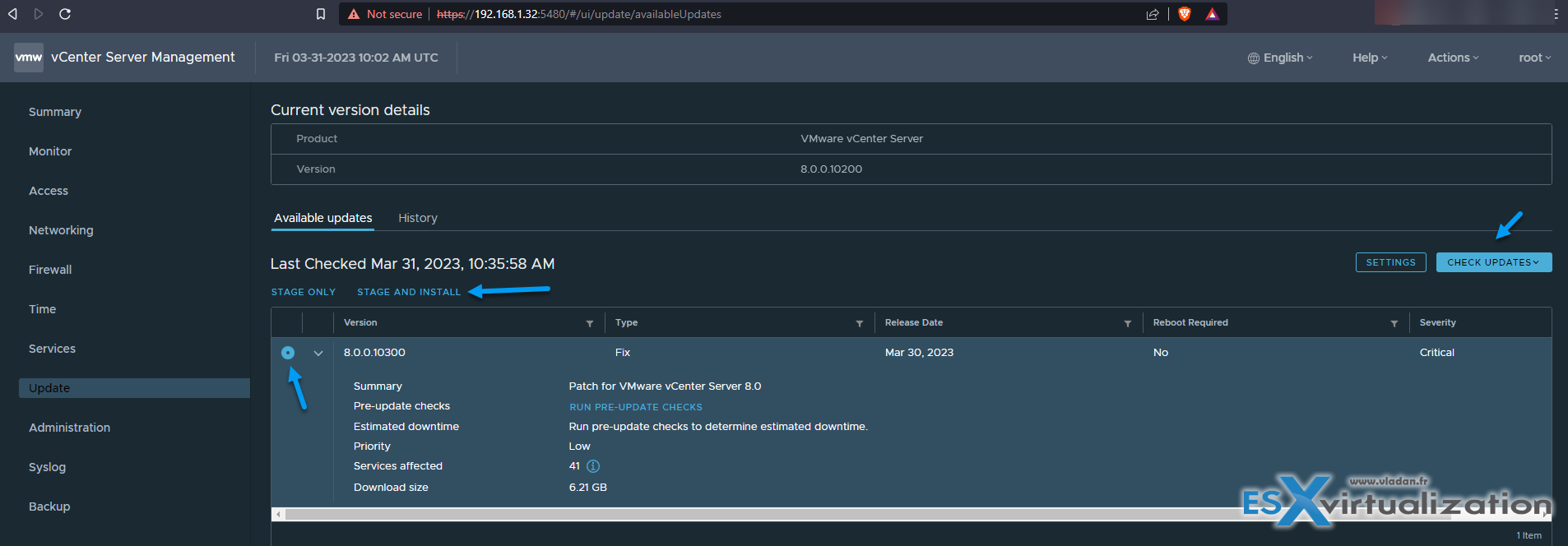Viewport: 1568px width, 546px height.
Task: Click the globe language icon
Action: click(x=1254, y=58)
